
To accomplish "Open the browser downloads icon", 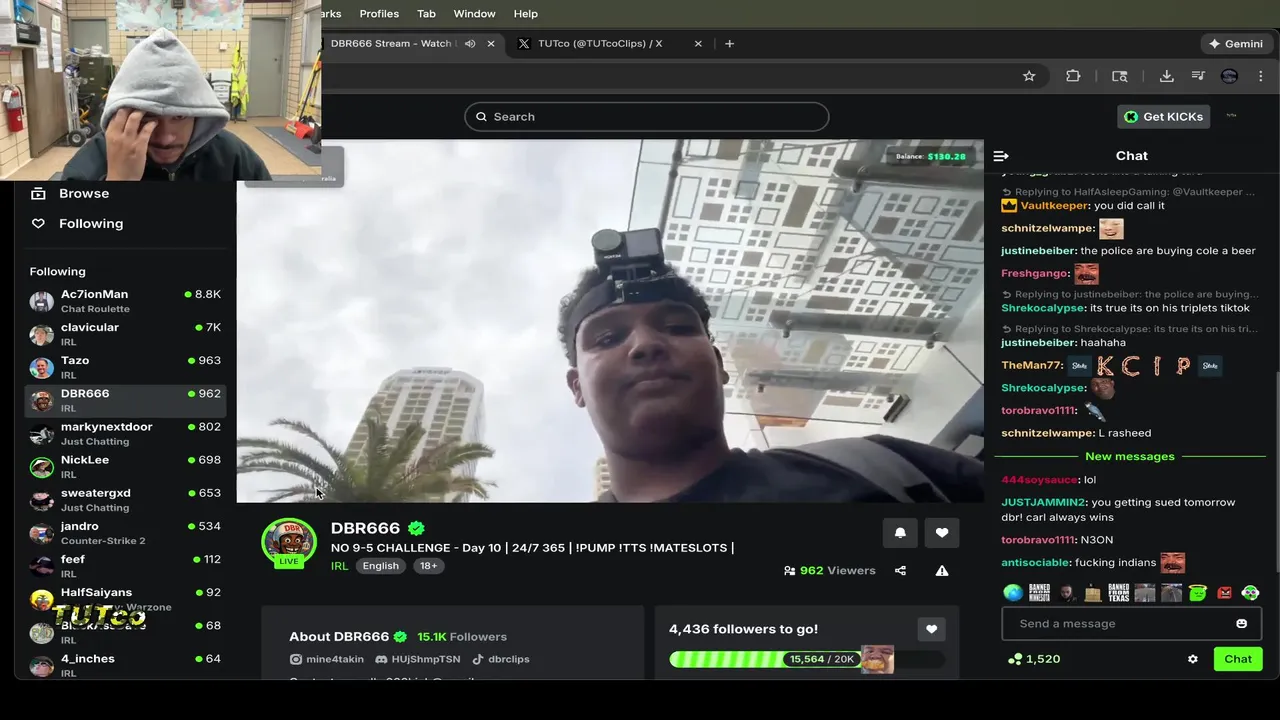I will point(1166,76).
